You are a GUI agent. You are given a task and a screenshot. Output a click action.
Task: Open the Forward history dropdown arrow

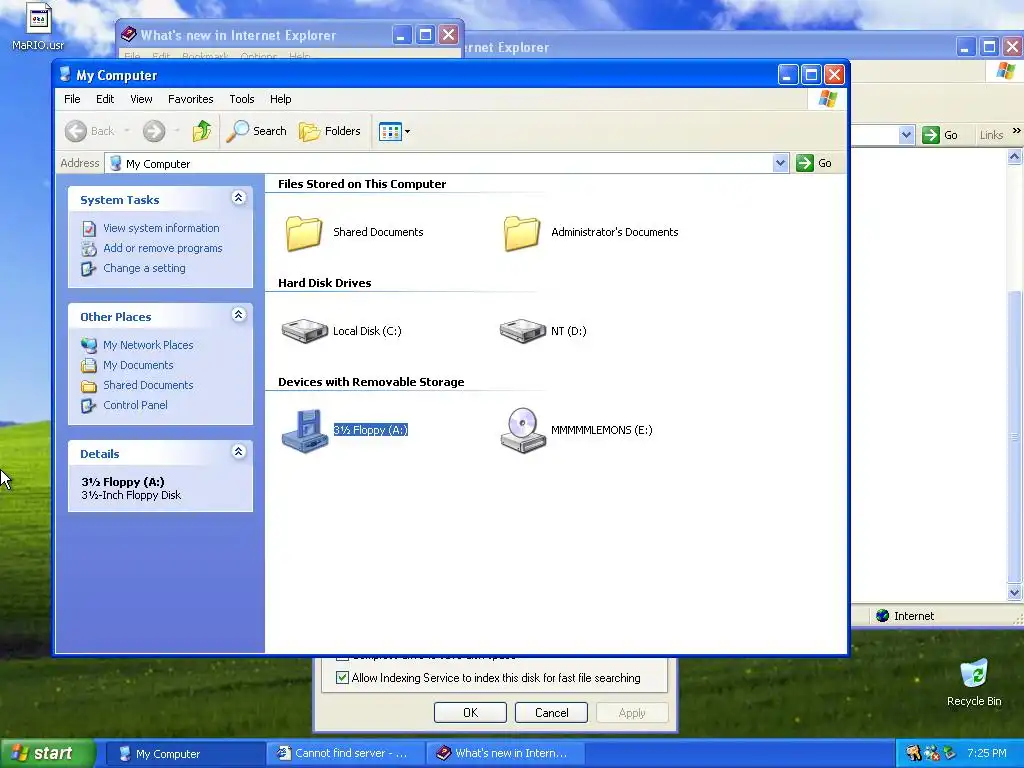pyautogui.click(x=176, y=131)
